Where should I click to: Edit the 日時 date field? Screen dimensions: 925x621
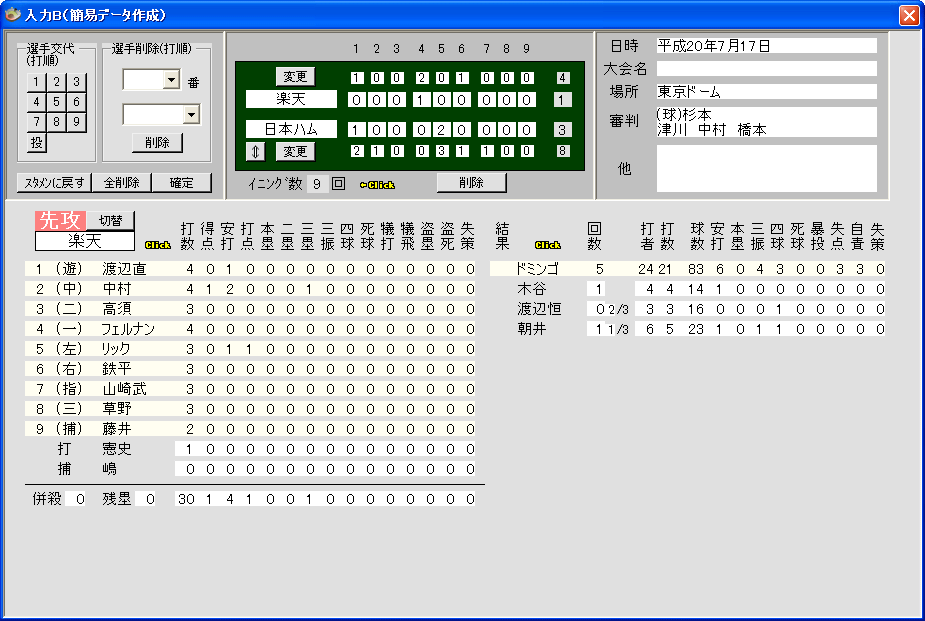pyautogui.click(x=766, y=46)
